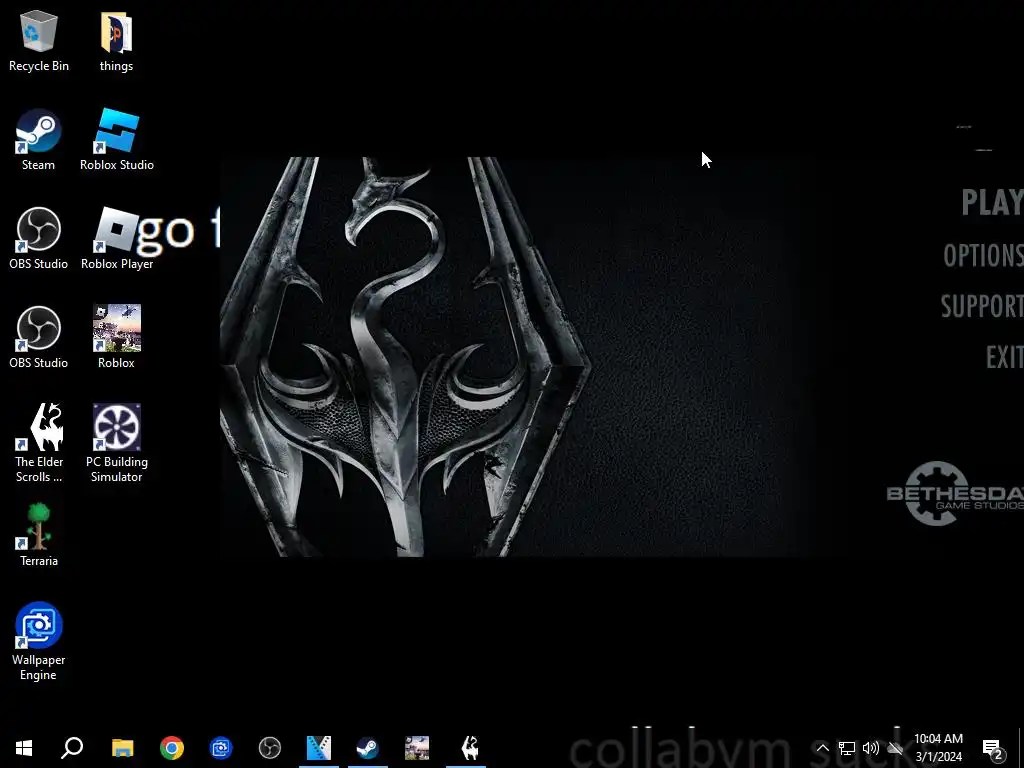
Task: Show hidden system tray icons
Action: (822, 748)
